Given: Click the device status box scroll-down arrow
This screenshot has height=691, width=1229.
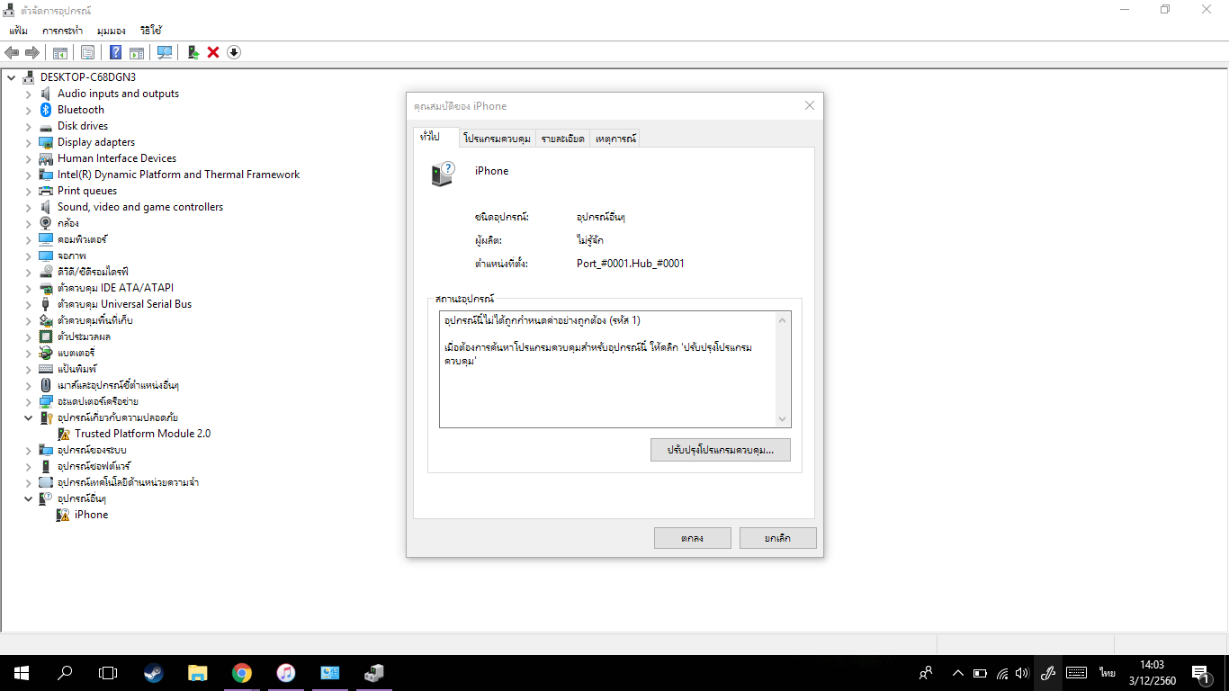Looking at the screenshot, I should (x=782, y=419).
